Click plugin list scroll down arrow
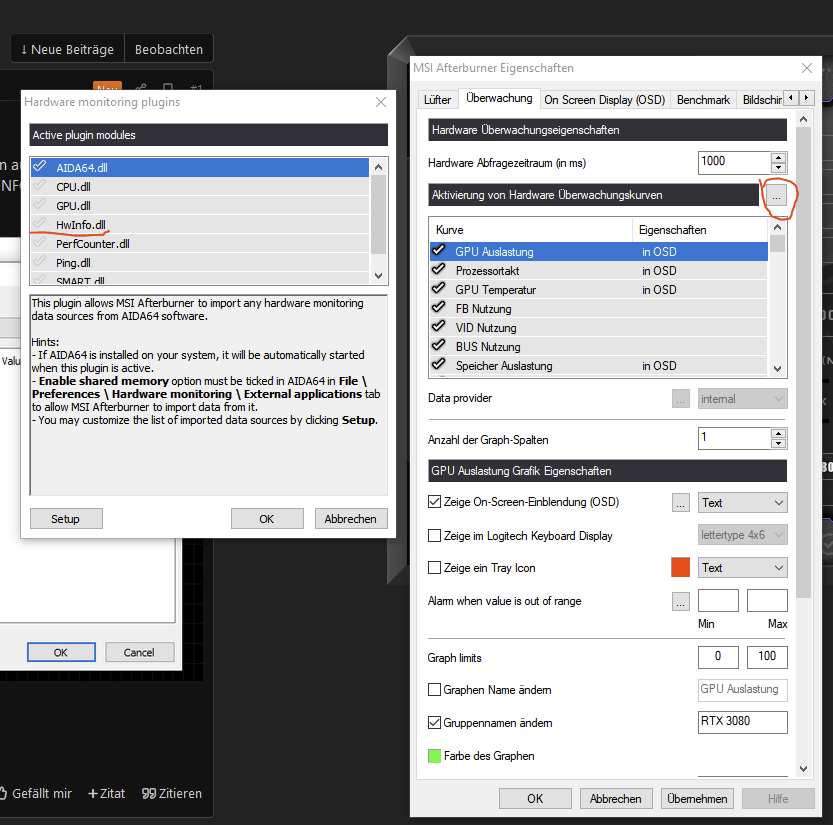This screenshot has width=833, height=825. click(378, 276)
